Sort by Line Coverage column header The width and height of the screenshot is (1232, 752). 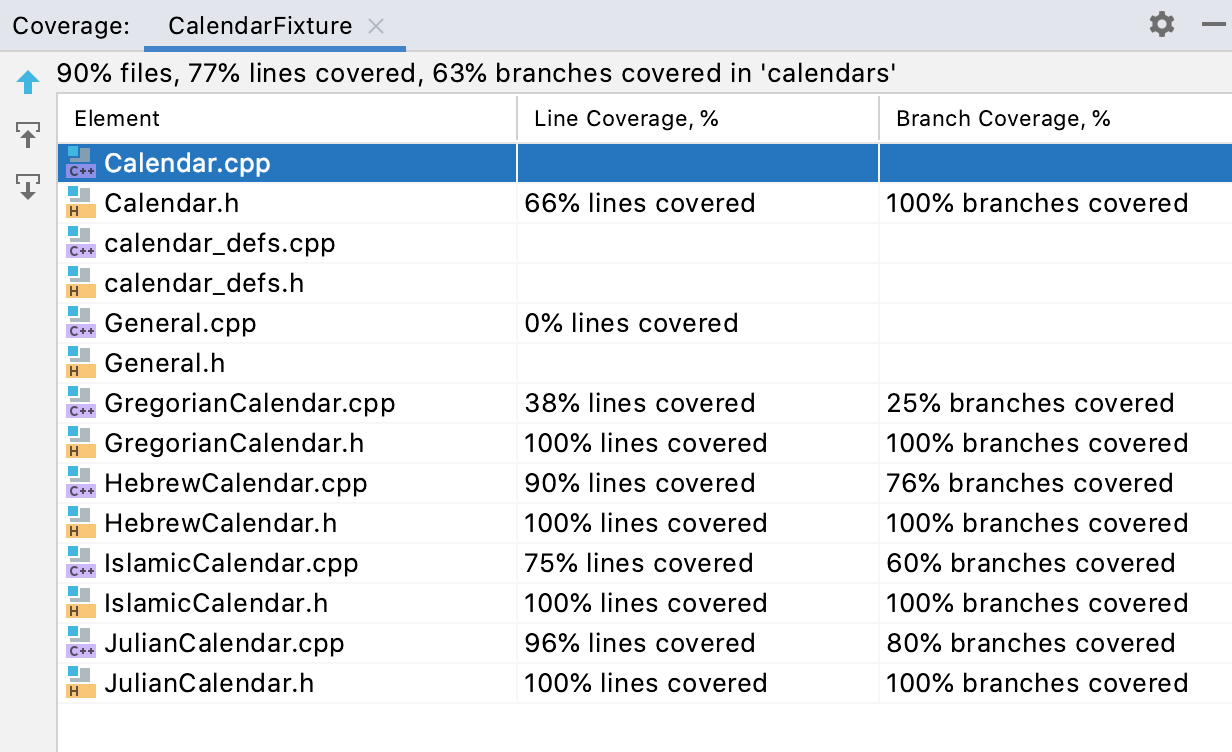click(x=626, y=119)
